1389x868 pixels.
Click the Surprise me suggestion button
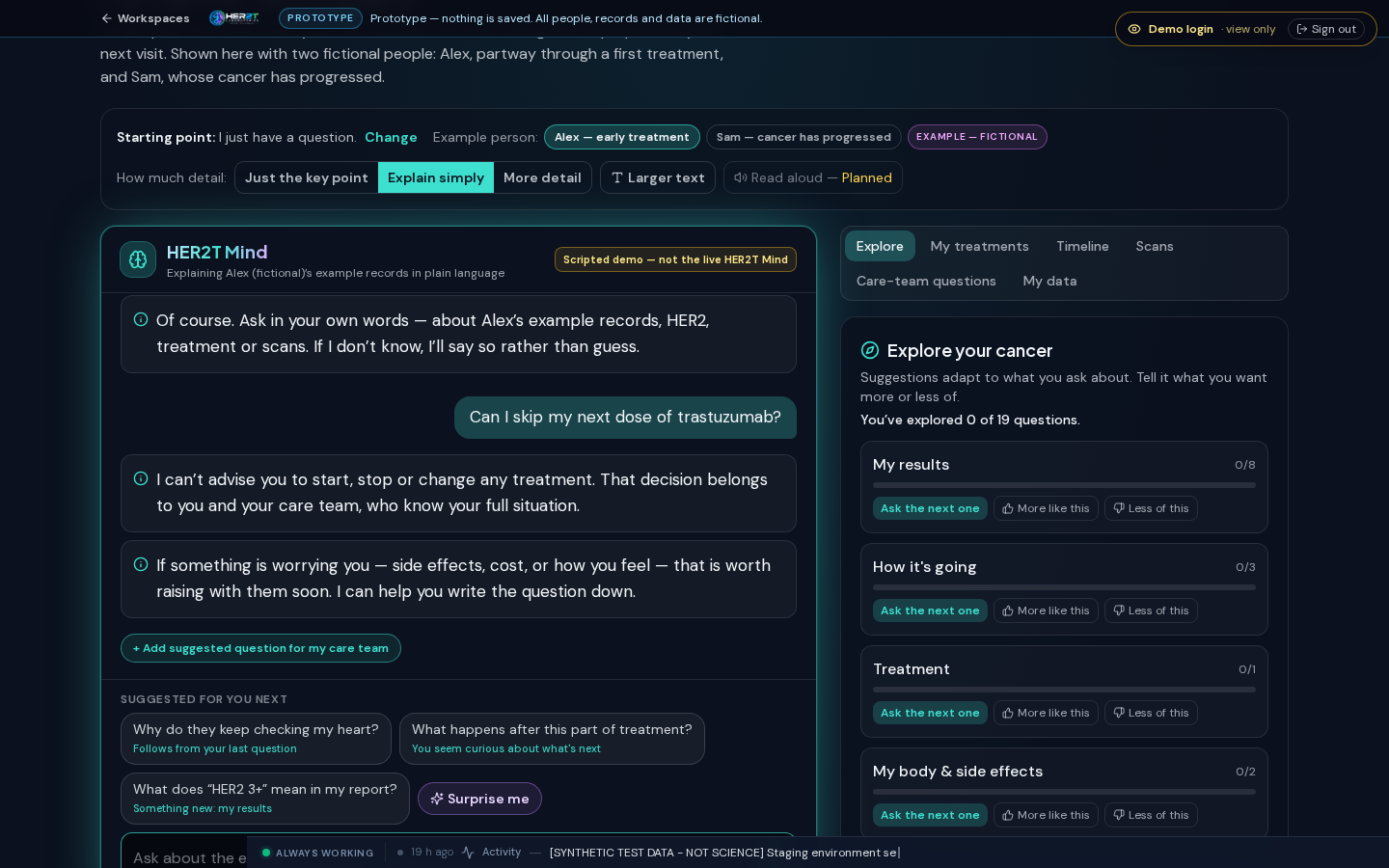tap(479, 799)
